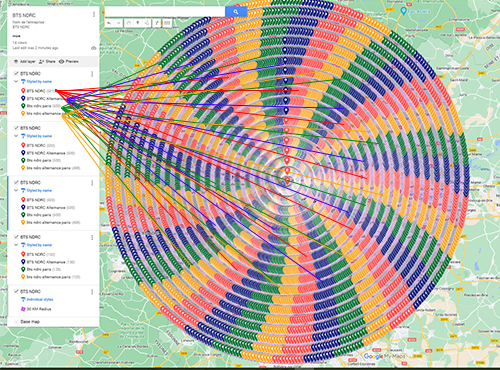This screenshot has width=500, height=370.
Task: Click navy pin icon beside BTS NDRC Alternance, first layer
Action: click(x=23, y=98)
